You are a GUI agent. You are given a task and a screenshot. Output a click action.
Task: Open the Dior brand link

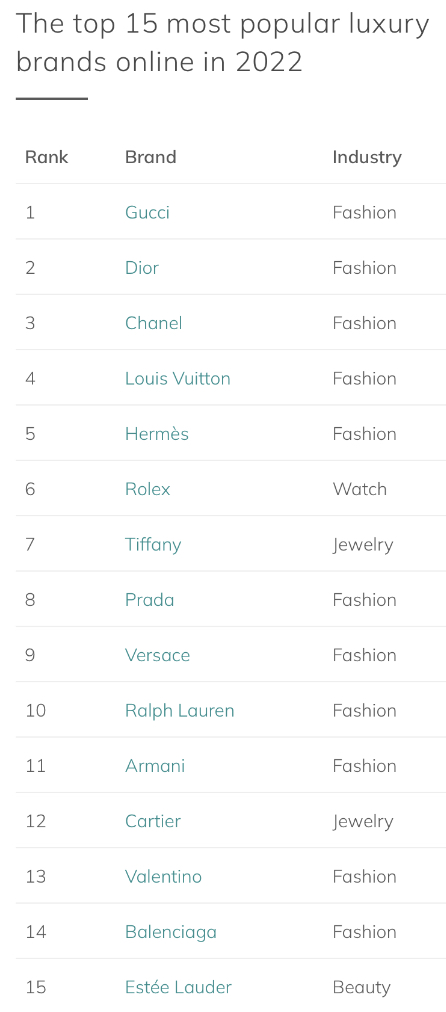pyautogui.click(x=142, y=268)
